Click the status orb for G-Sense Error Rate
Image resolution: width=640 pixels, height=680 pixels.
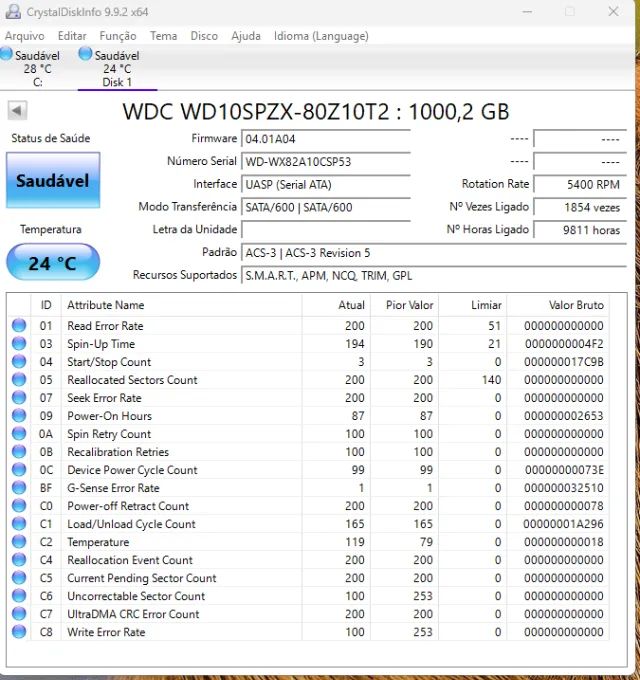(x=19, y=487)
